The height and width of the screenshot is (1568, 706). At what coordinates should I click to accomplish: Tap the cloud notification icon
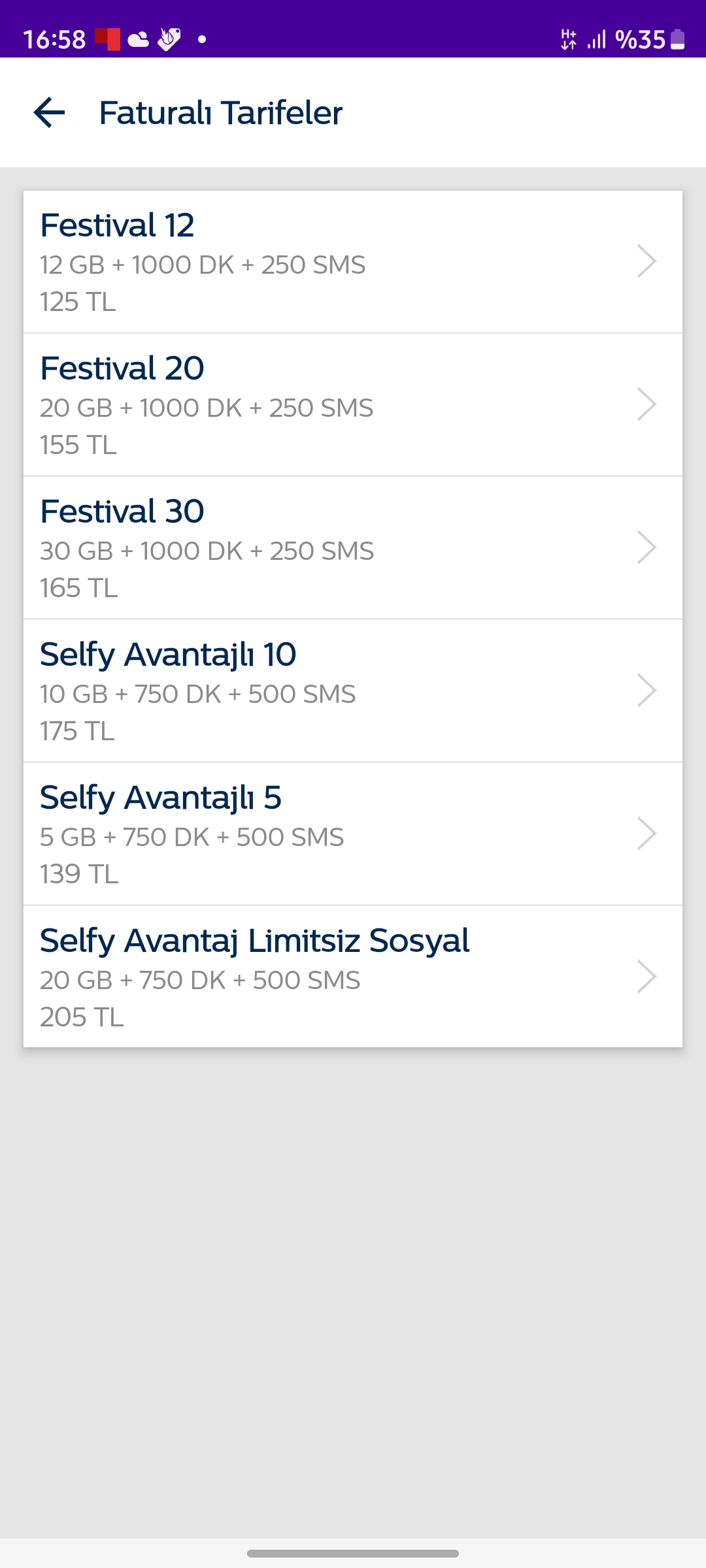(138, 40)
